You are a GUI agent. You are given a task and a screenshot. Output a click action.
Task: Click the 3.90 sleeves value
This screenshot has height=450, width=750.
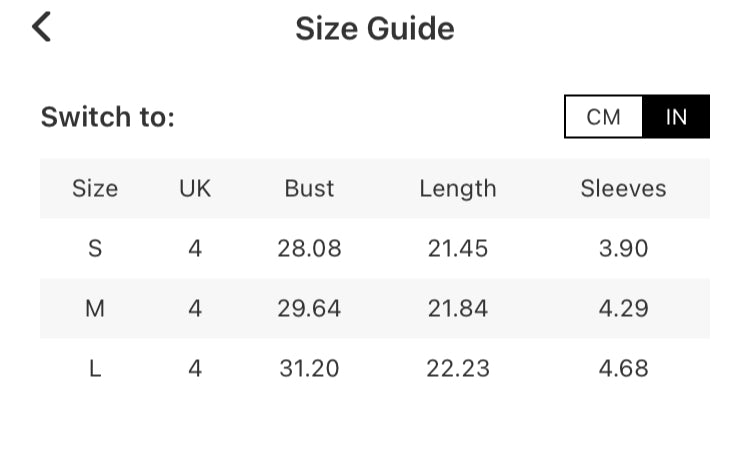pos(623,248)
